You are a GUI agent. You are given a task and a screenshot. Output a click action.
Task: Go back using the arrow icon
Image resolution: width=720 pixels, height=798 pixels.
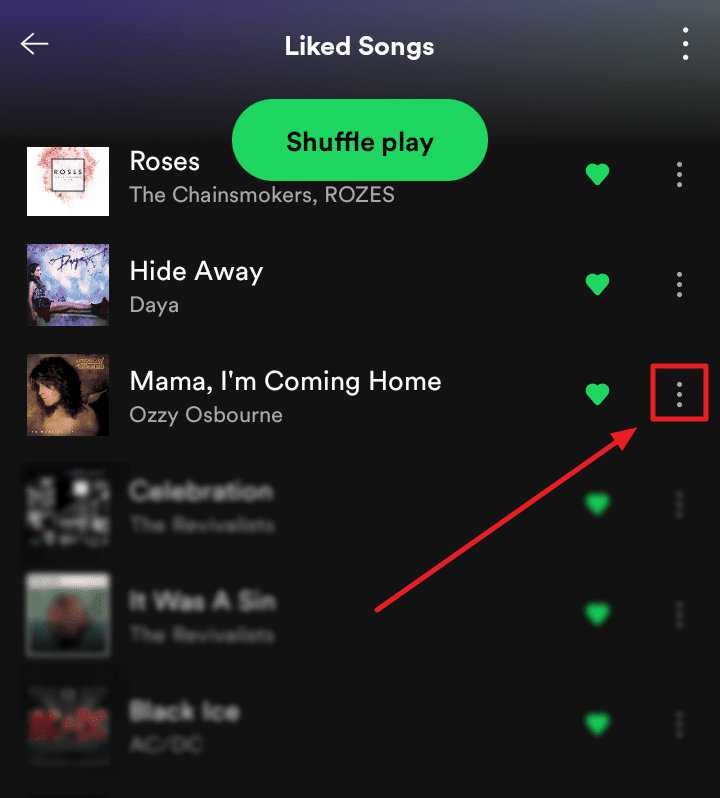(34, 44)
